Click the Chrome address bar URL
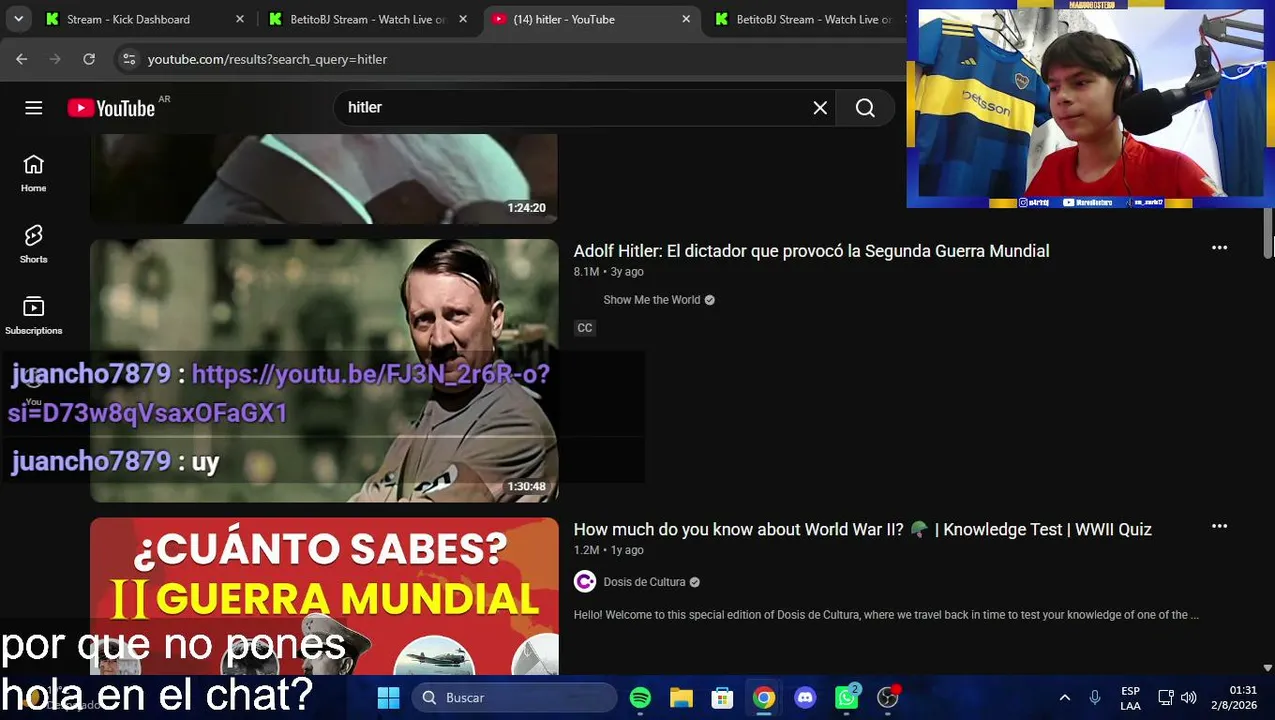 (267, 59)
